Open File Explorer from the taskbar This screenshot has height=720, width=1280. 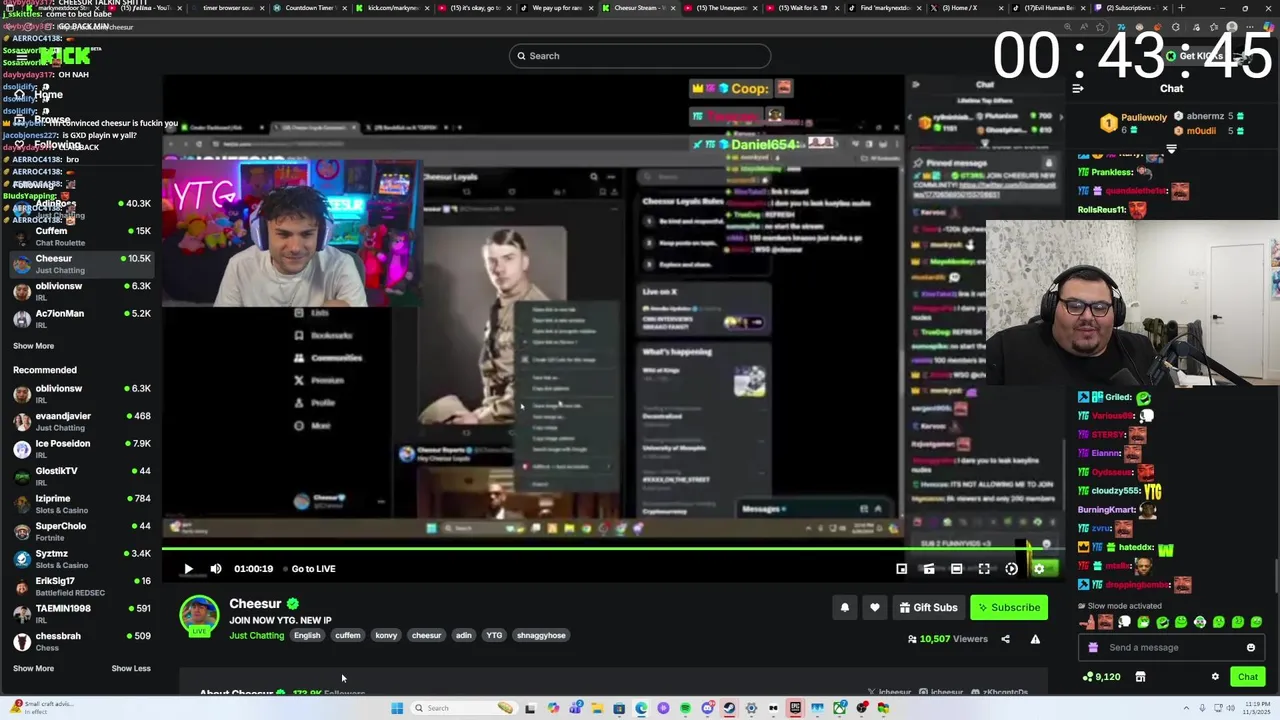click(597, 708)
